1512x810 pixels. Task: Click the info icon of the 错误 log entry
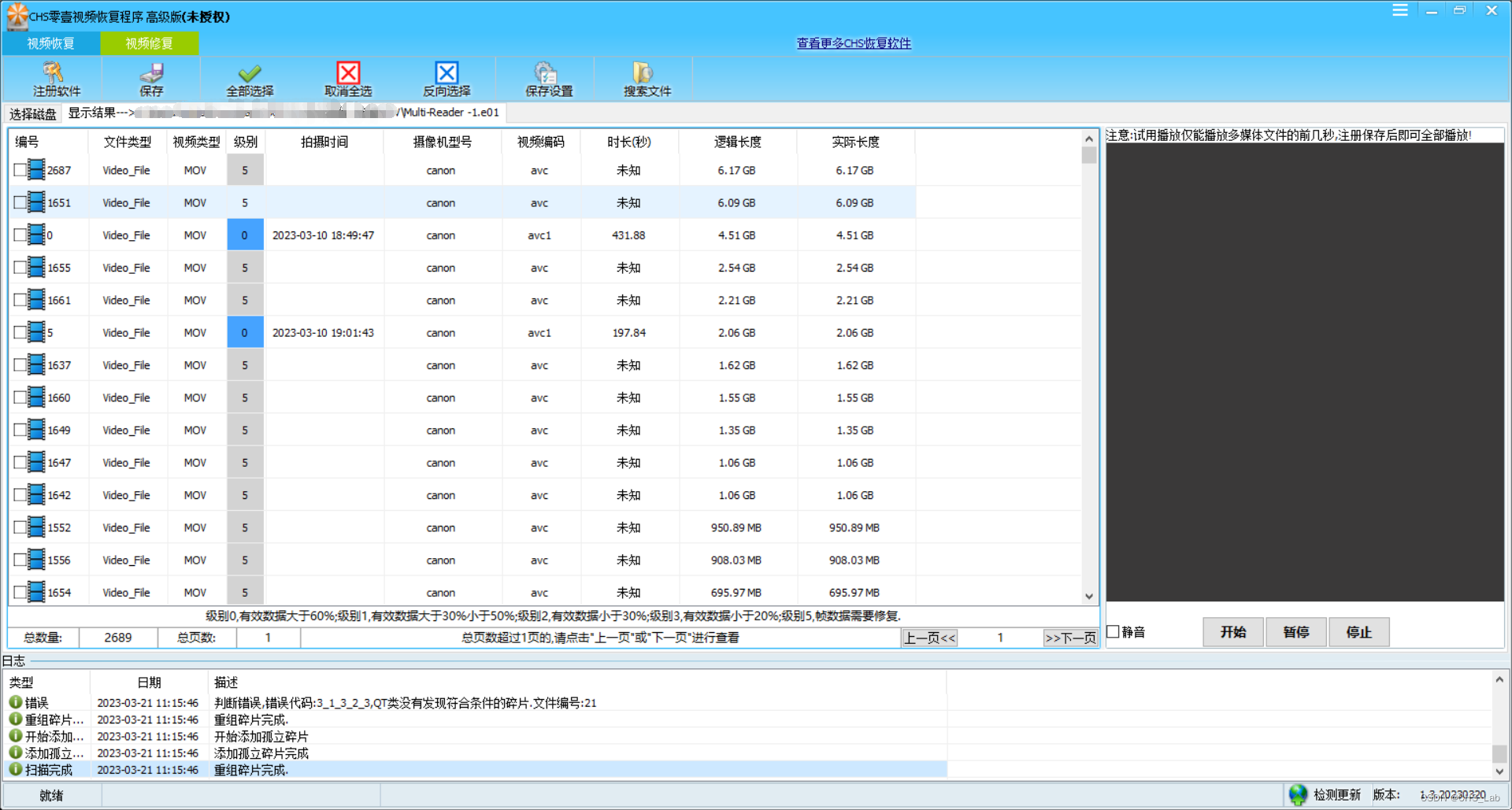[15, 702]
